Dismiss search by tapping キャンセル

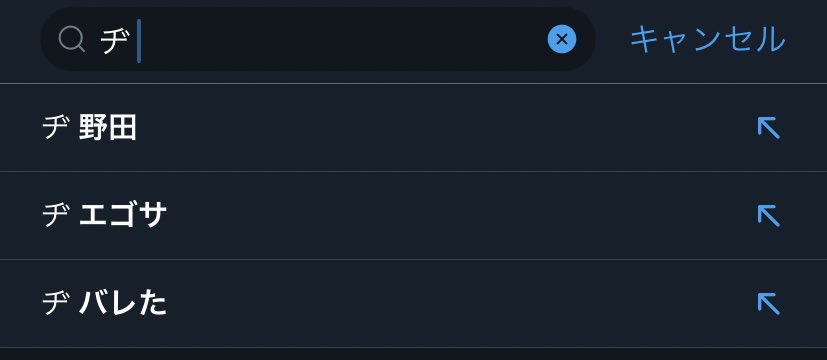(708, 40)
